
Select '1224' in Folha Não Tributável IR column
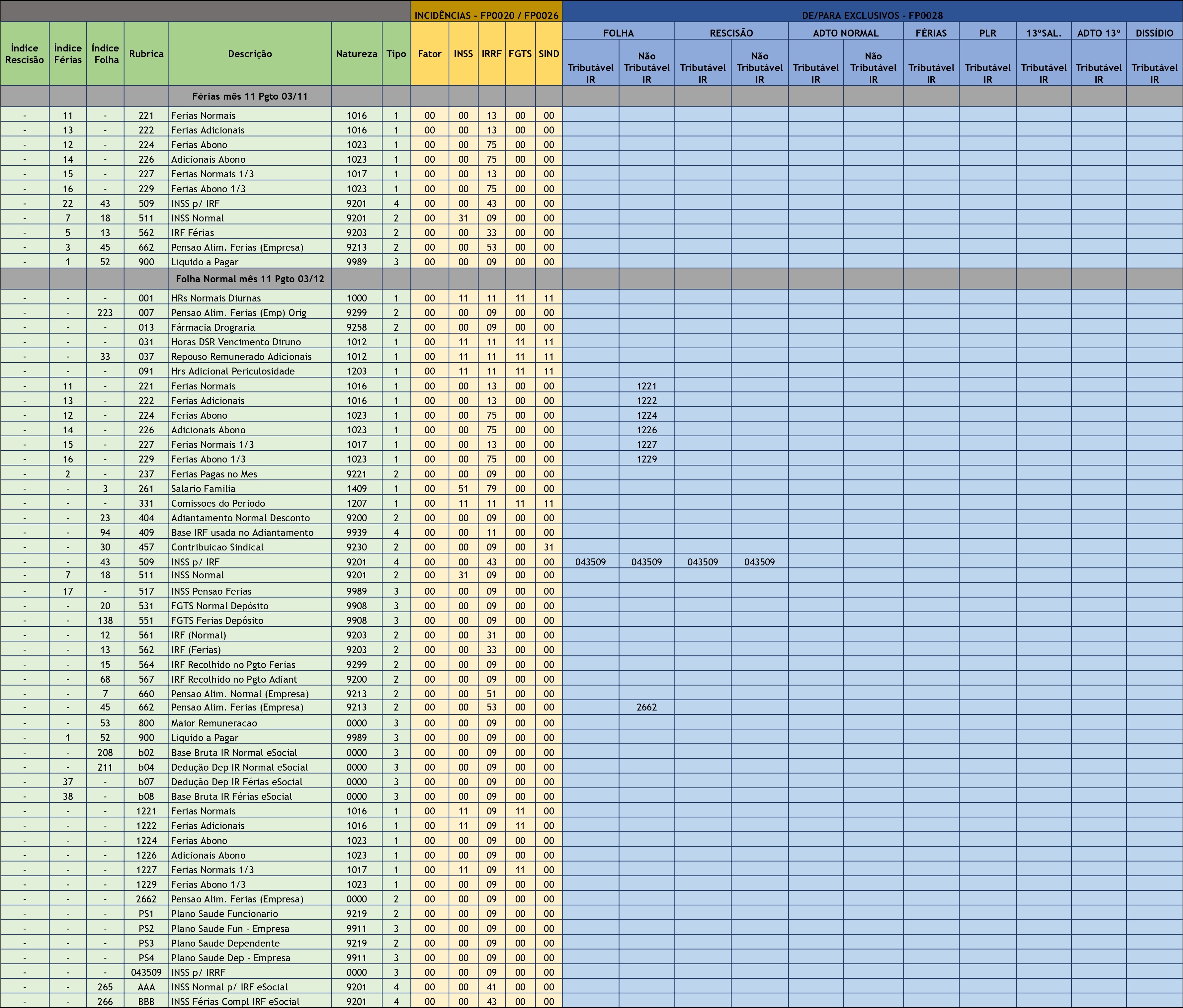pos(647,416)
